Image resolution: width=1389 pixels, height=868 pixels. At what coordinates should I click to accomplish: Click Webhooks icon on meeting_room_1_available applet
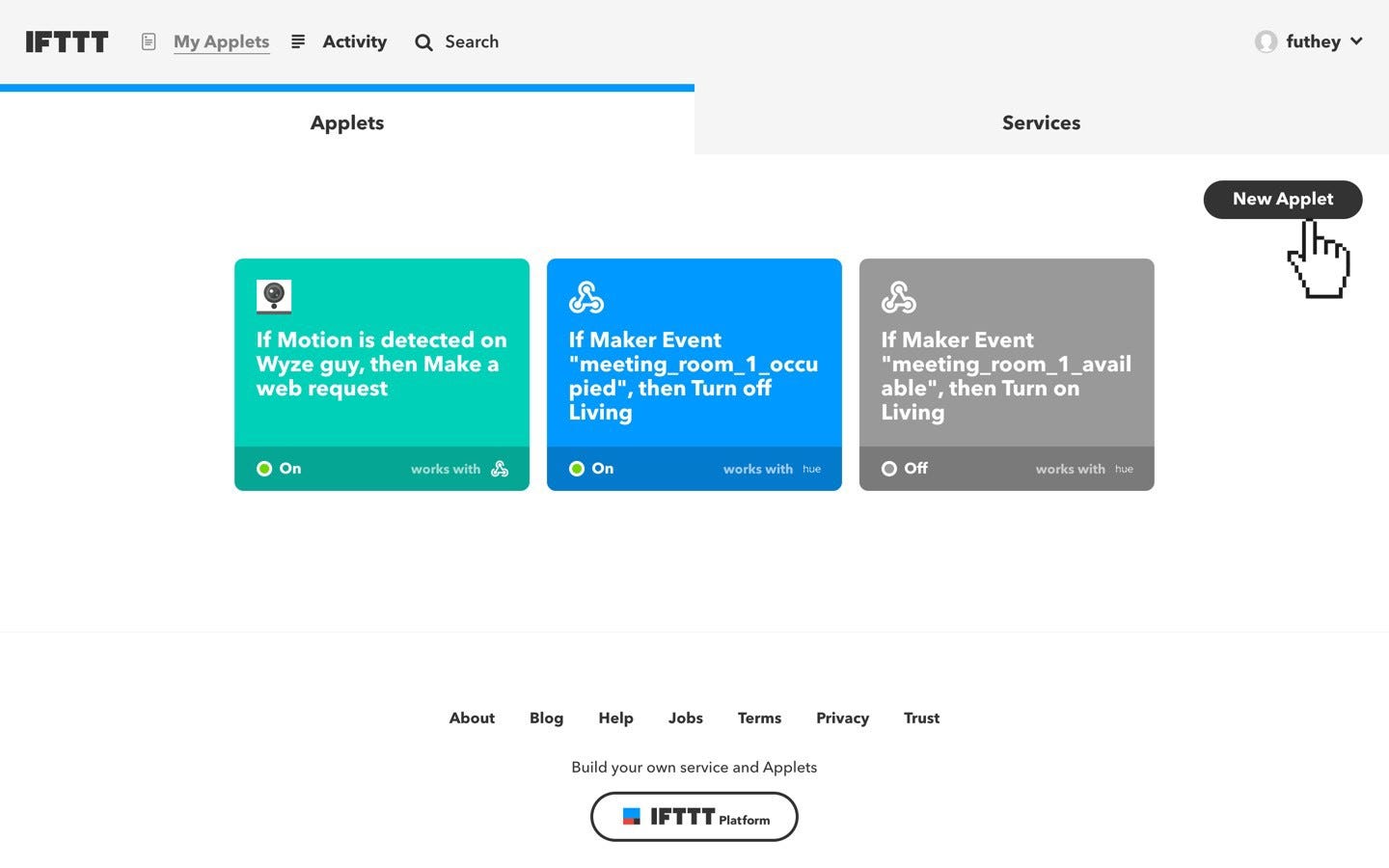[899, 297]
